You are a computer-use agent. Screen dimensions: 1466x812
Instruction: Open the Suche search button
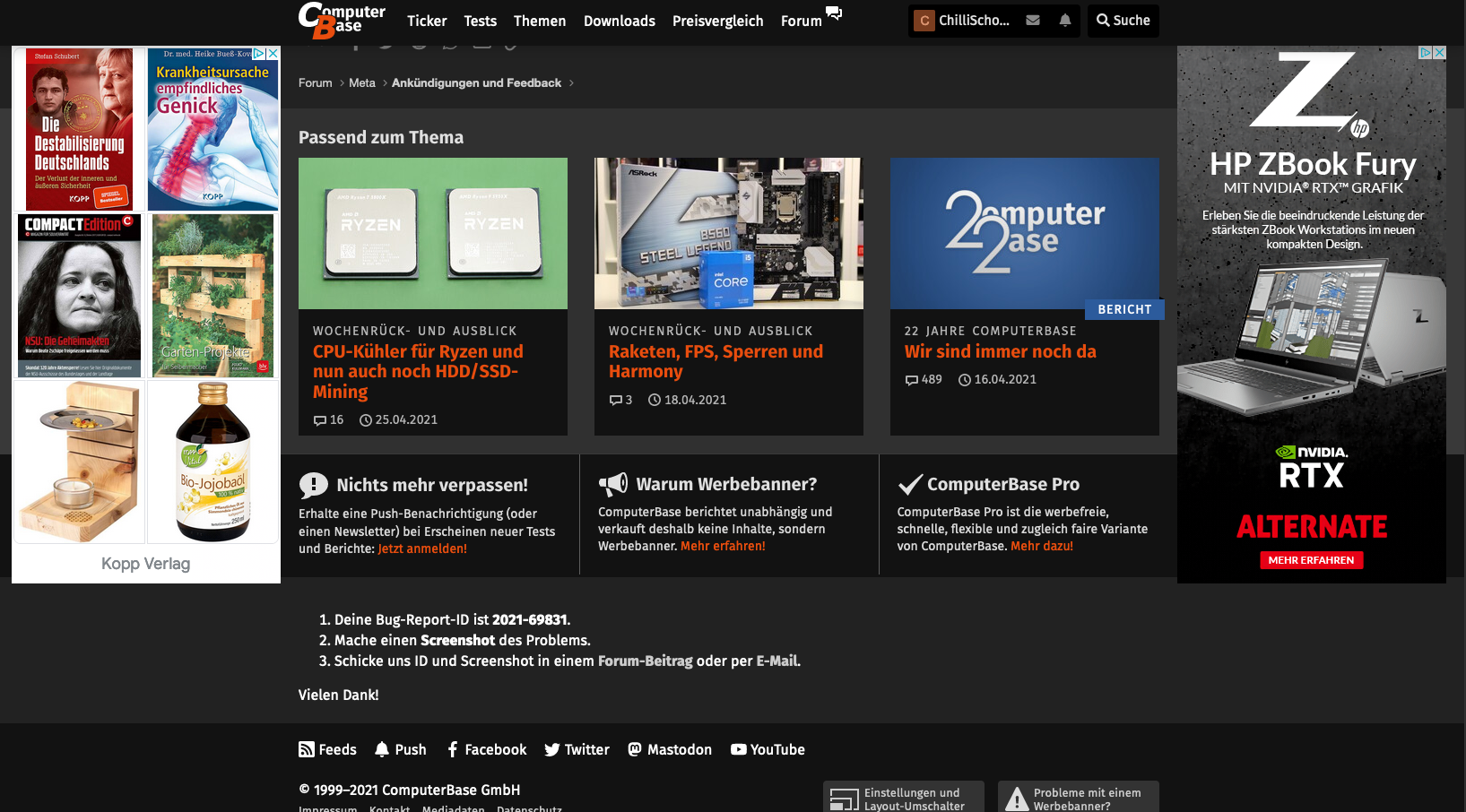coord(1123,21)
